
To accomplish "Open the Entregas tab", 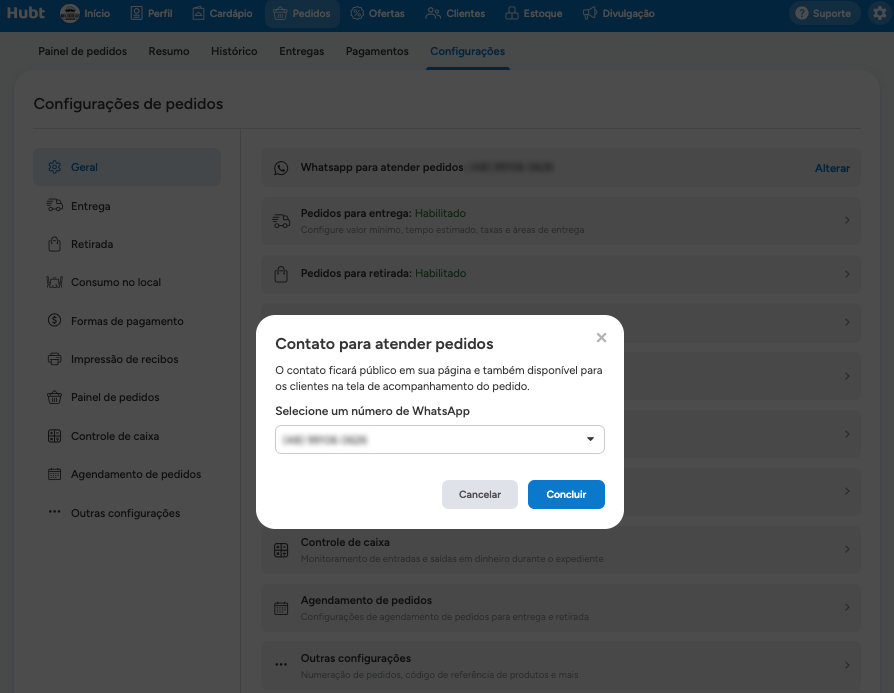I will point(302,51).
